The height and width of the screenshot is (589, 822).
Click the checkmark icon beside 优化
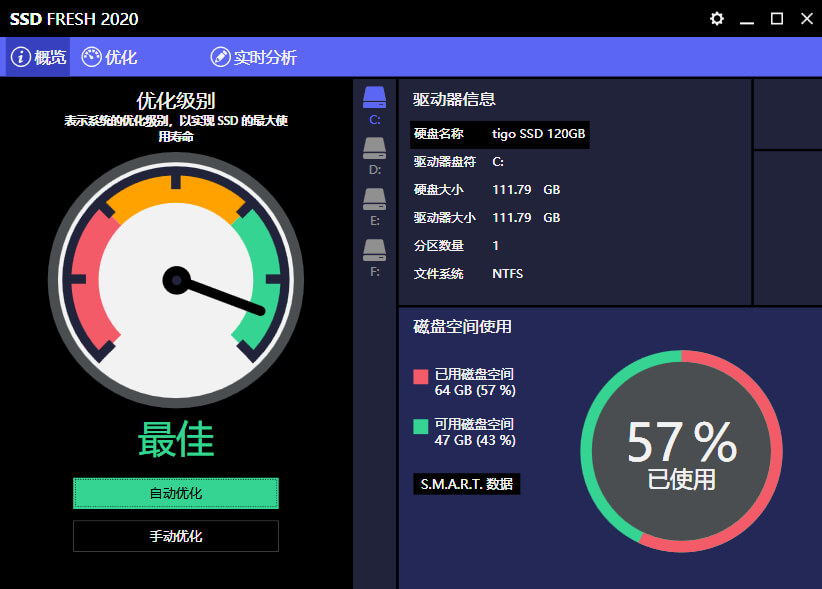click(x=89, y=57)
